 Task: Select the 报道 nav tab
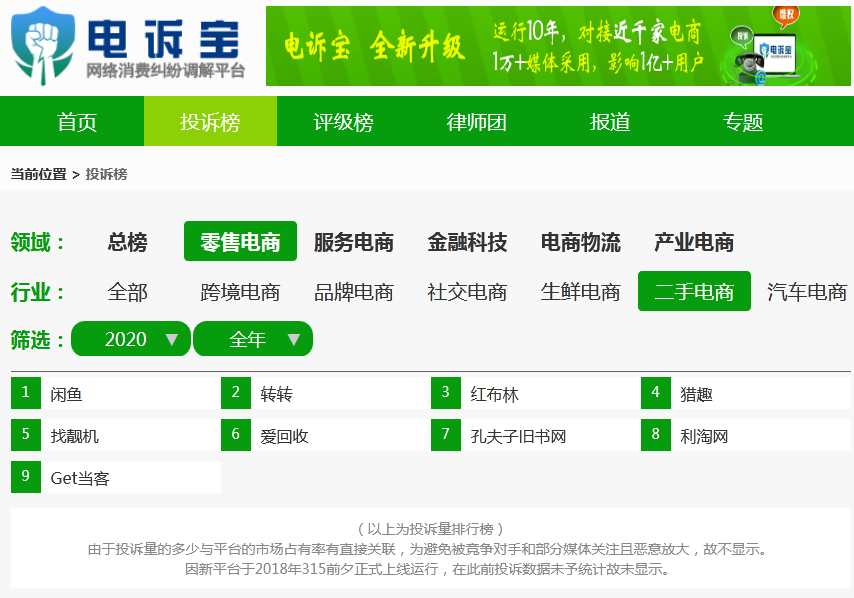click(x=610, y=121)
